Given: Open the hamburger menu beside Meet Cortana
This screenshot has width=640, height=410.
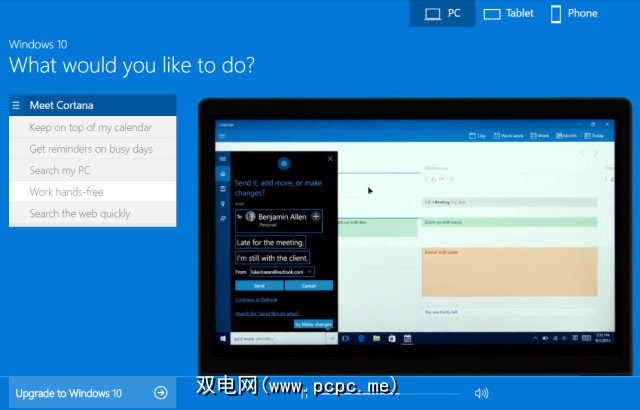Looking at the screenshot, I should tap(16, 105).
